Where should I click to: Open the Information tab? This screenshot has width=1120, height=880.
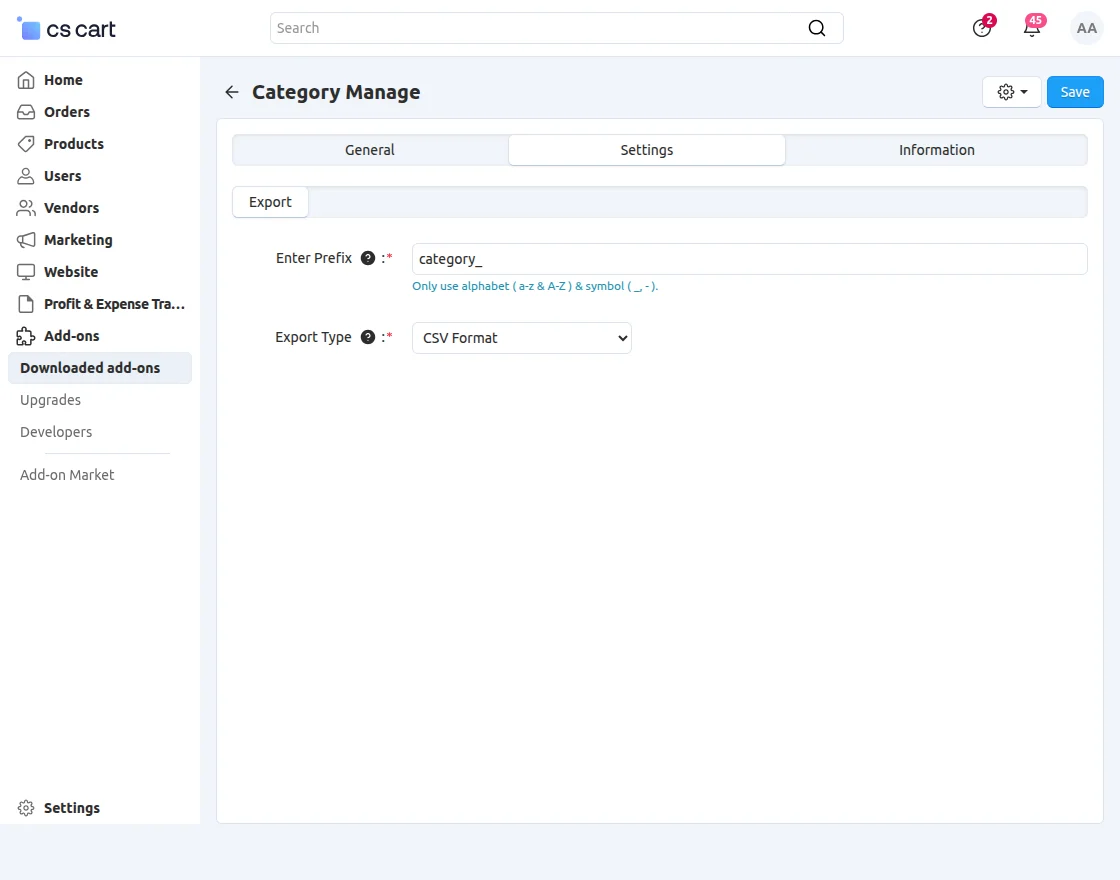point(936,149)
